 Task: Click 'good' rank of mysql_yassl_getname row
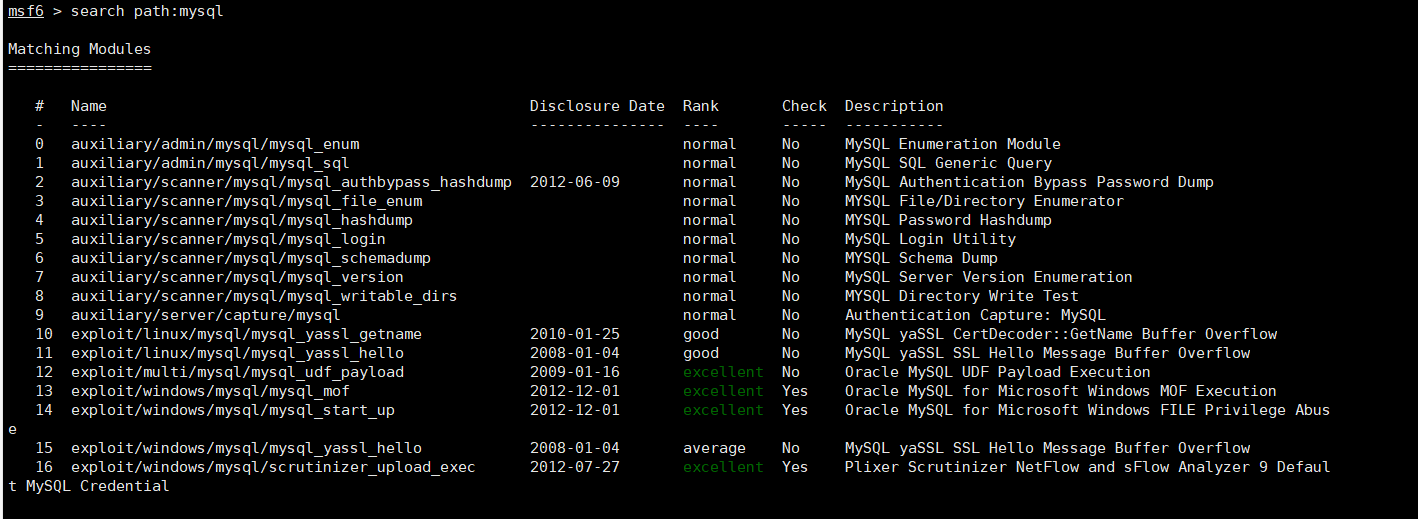click(701, 334)
